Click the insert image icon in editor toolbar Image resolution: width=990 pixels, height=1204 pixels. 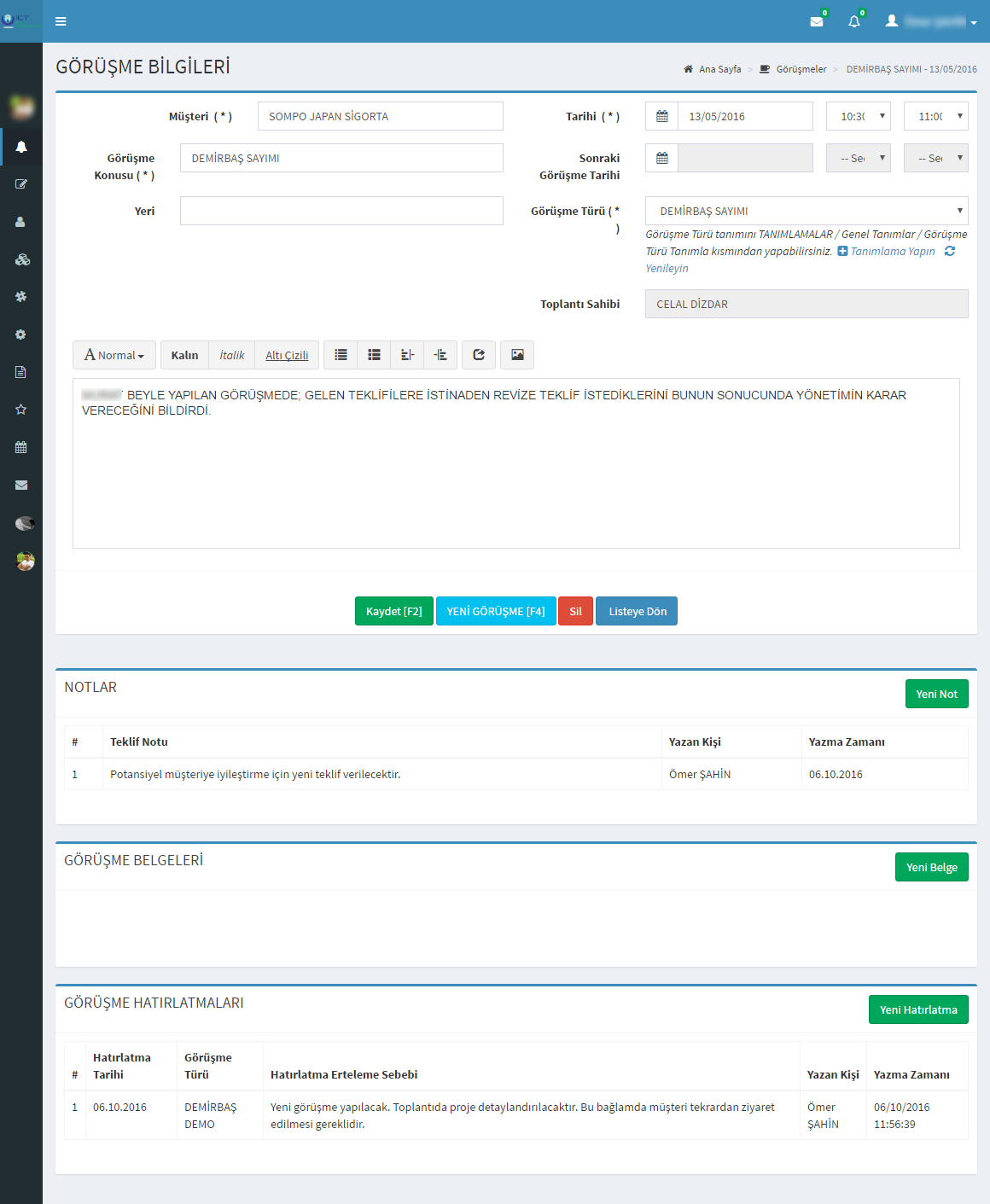pyautogui.click(x=517, y=355)
